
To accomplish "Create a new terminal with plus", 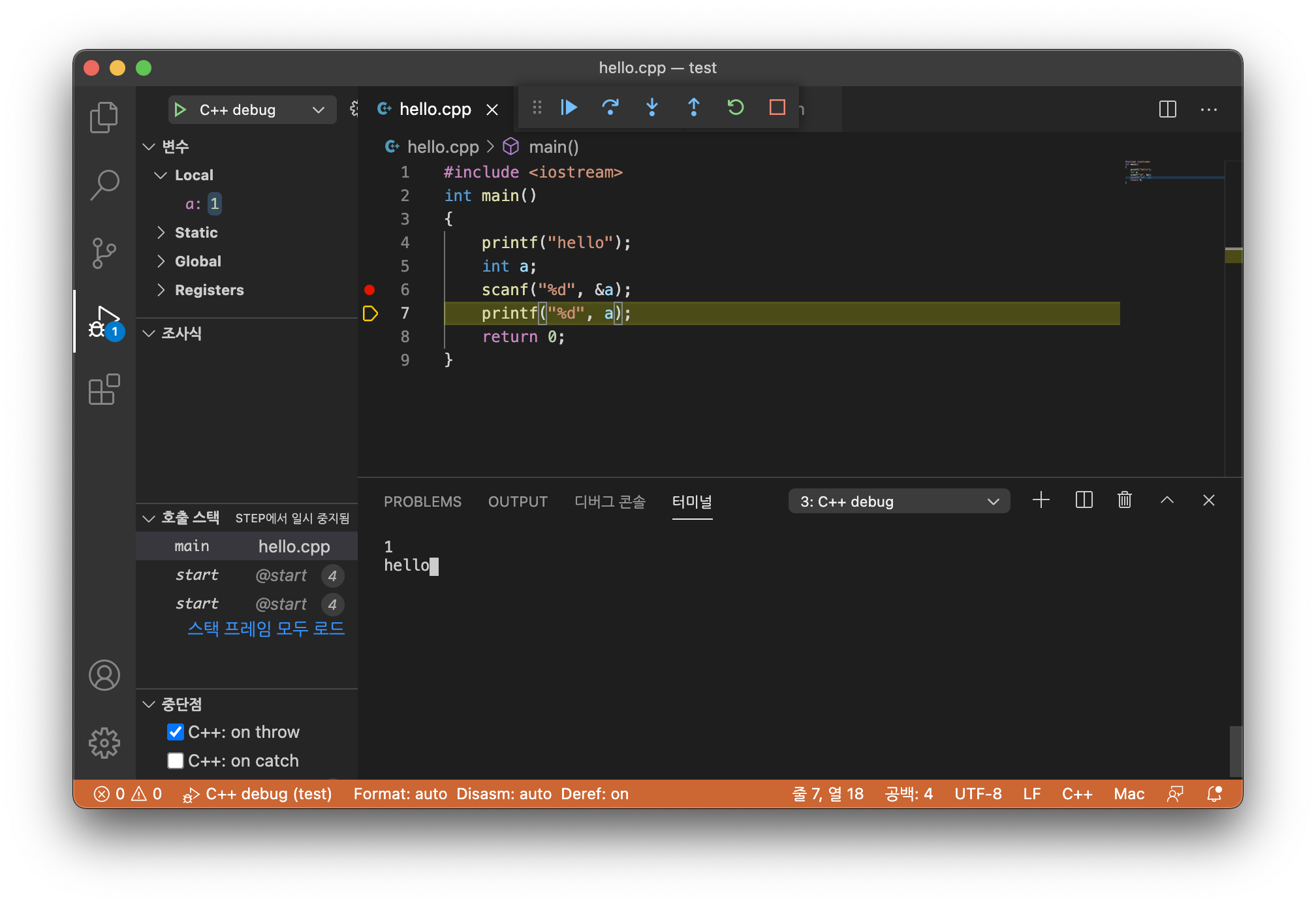I will coord(1041,500).
